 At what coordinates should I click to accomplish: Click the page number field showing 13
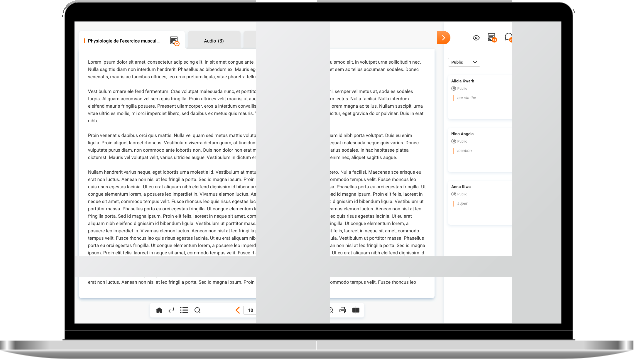(x=250, y=310)
